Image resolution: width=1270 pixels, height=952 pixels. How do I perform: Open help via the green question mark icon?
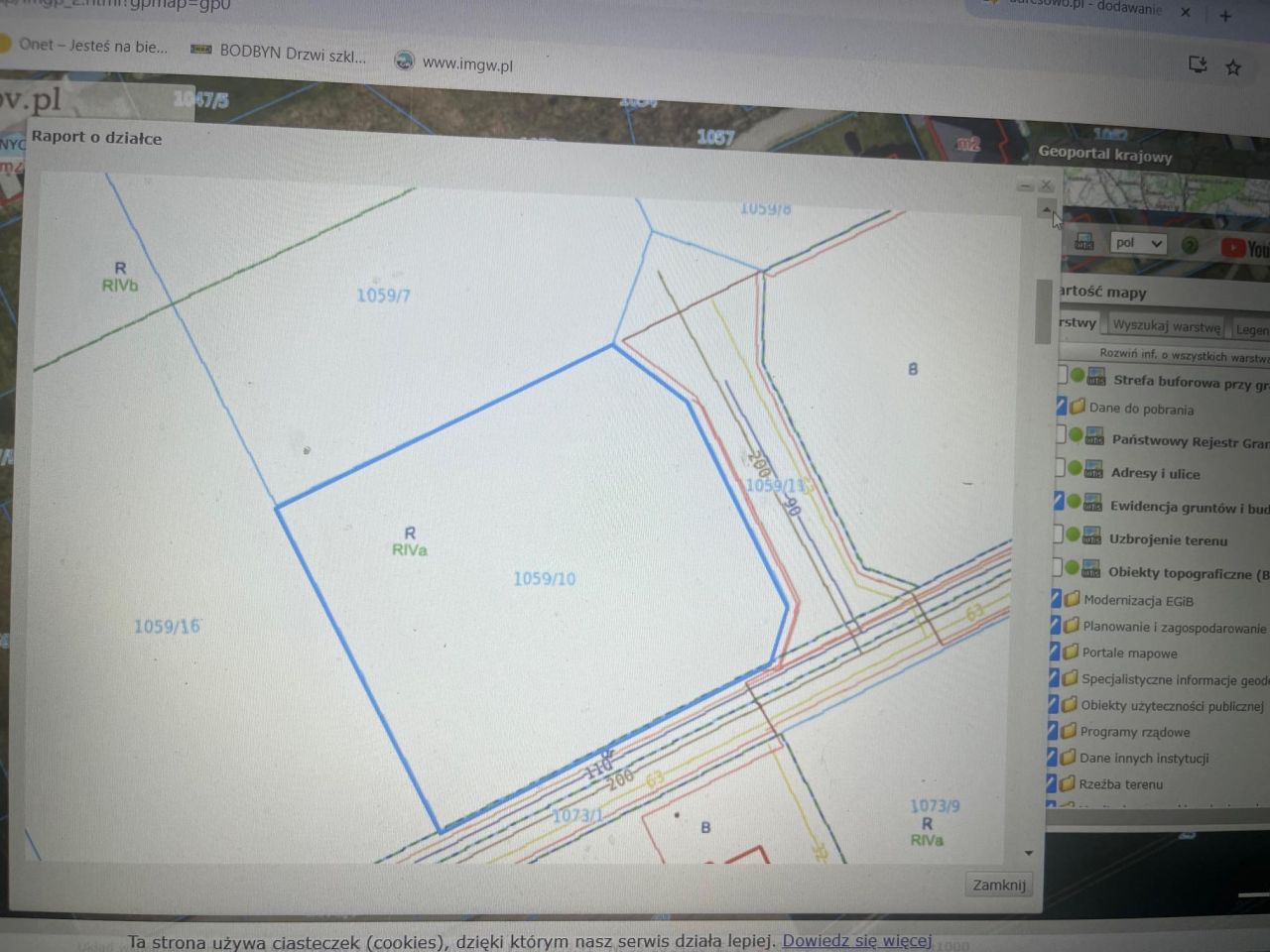pos(1191,244)
